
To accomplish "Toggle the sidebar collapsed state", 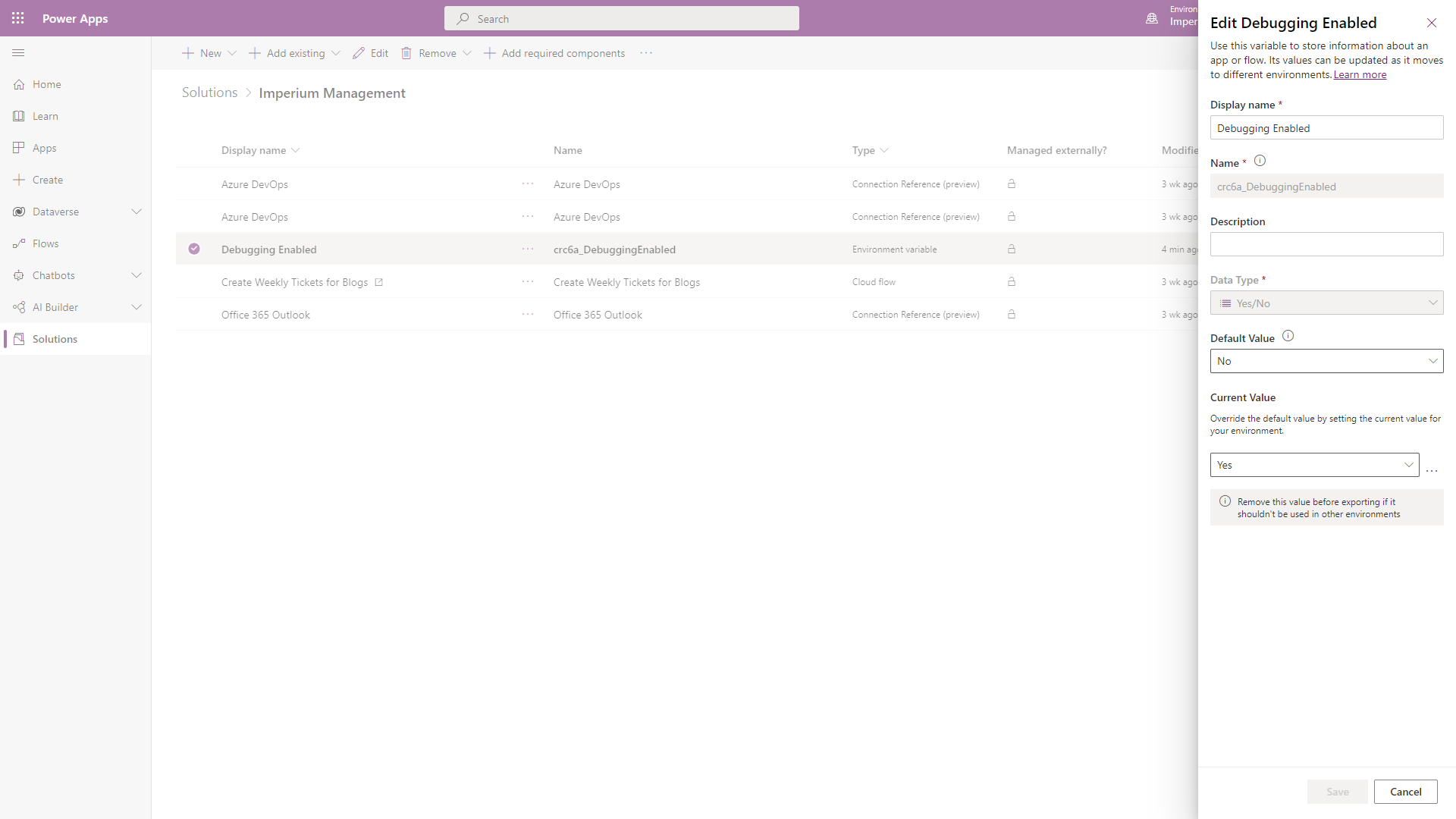I will coord(18,53).
